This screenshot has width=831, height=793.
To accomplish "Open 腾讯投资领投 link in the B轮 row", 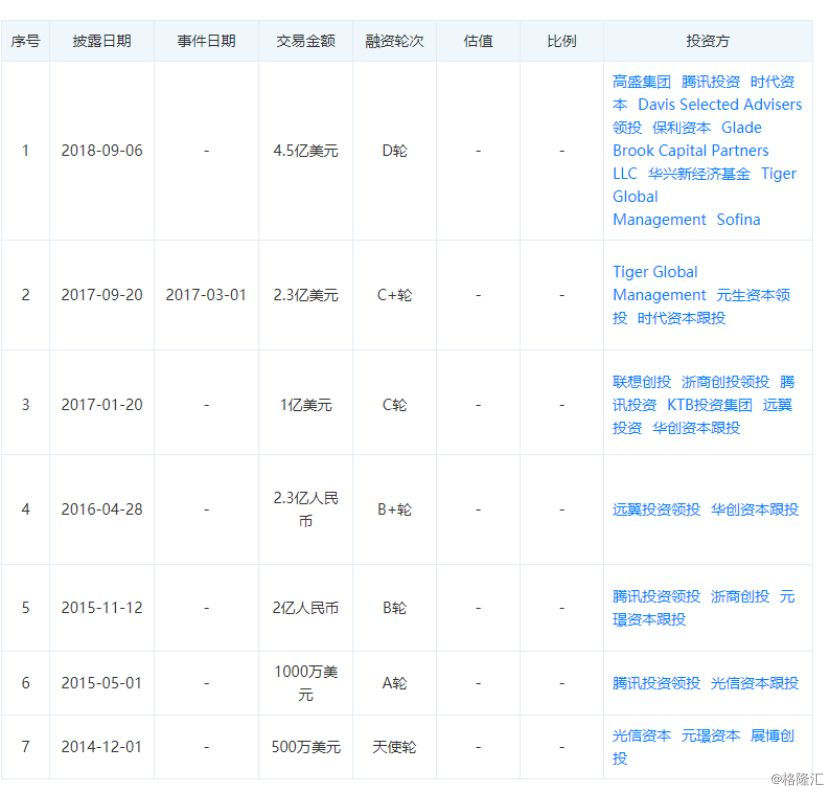I will (x=656, y=596).
